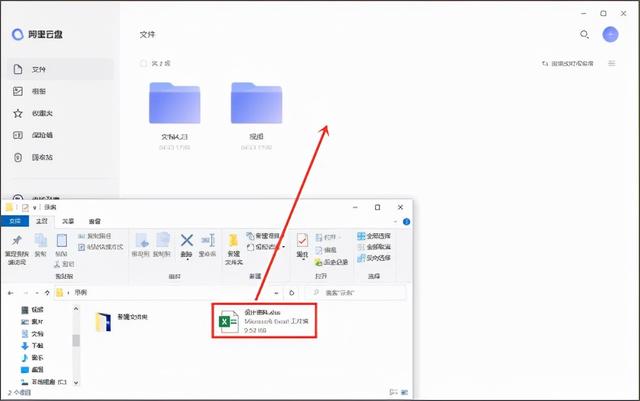The height and width of the screenshot is (401, 640).
Task: Select the Excel .xlsx file in Explorer
Action: point(264,321)
